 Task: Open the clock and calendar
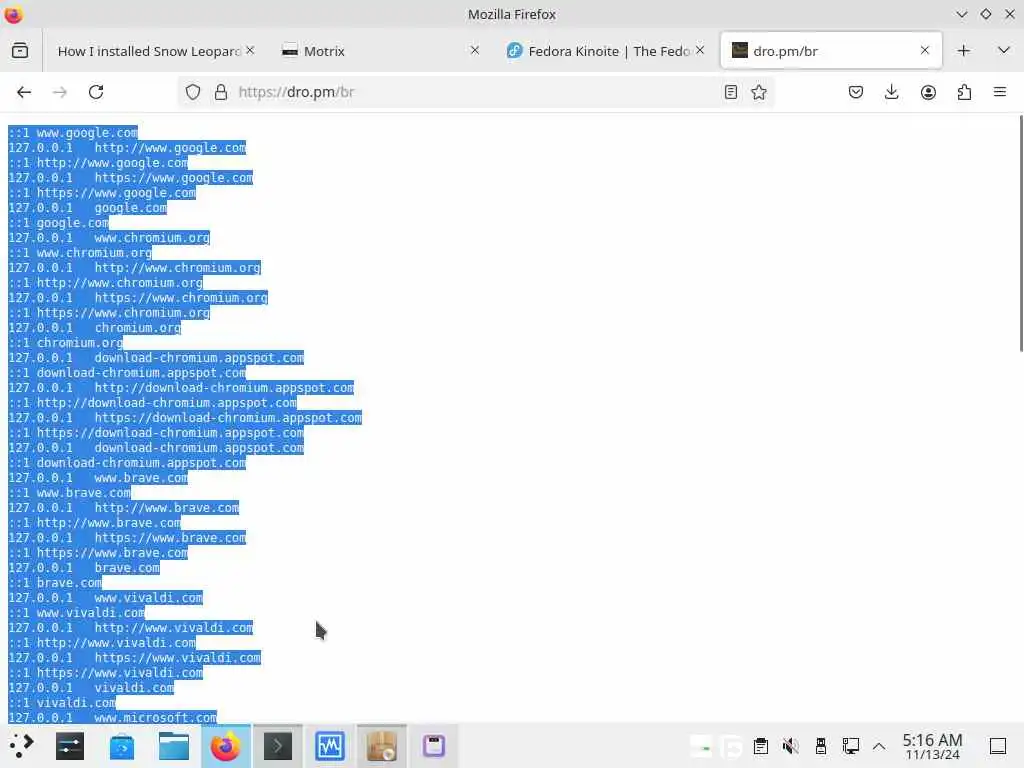[932, 746]
